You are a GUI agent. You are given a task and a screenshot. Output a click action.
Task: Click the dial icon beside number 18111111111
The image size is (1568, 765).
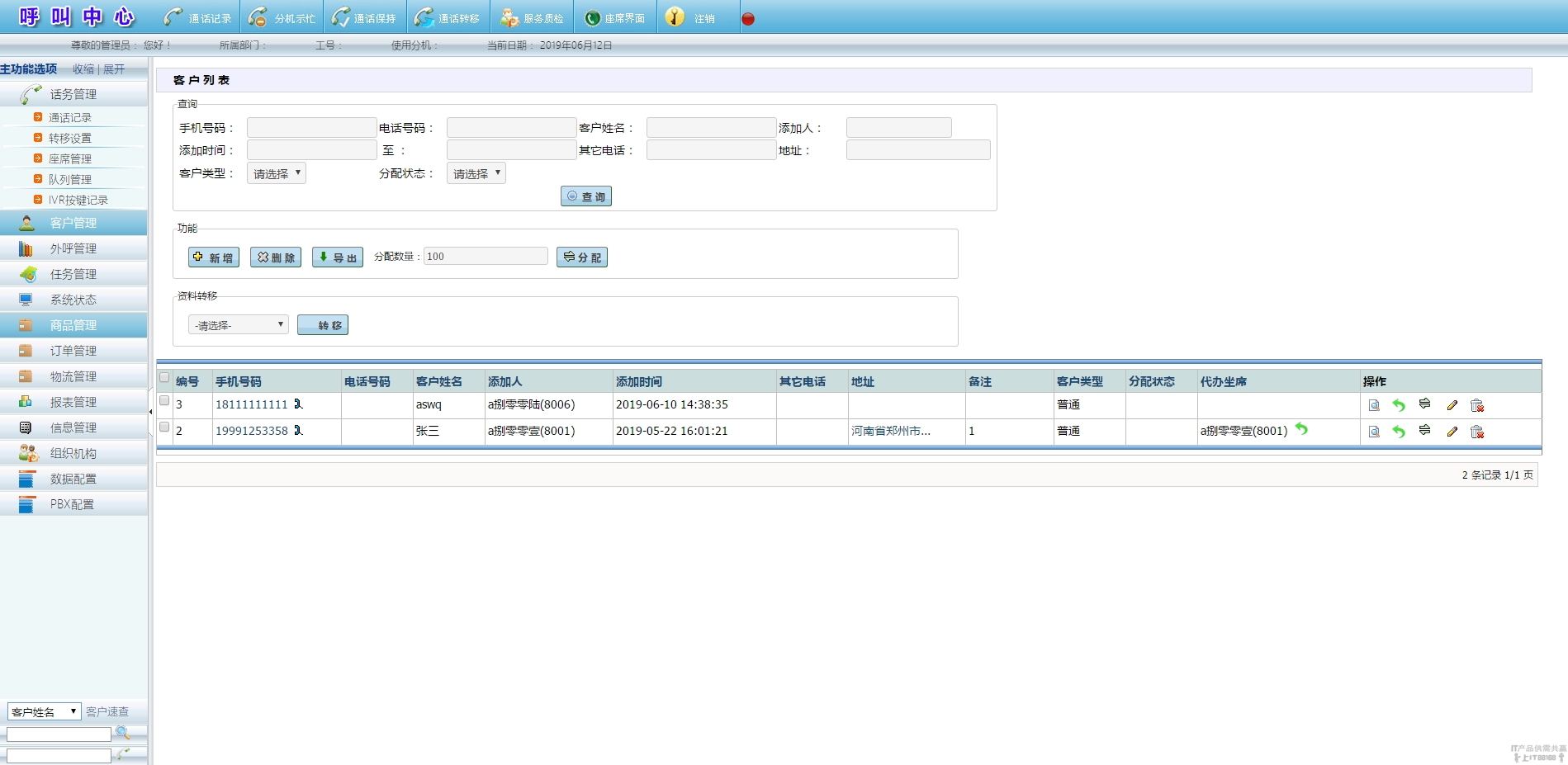click(298, 404)
